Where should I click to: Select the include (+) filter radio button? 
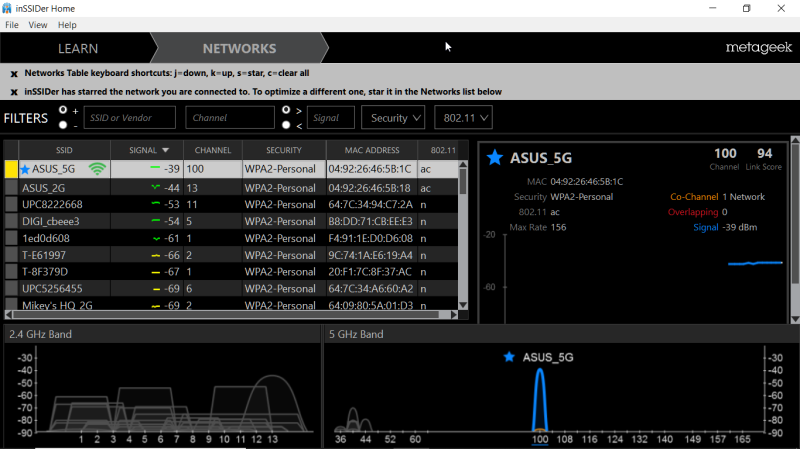(x=63, y=110)
